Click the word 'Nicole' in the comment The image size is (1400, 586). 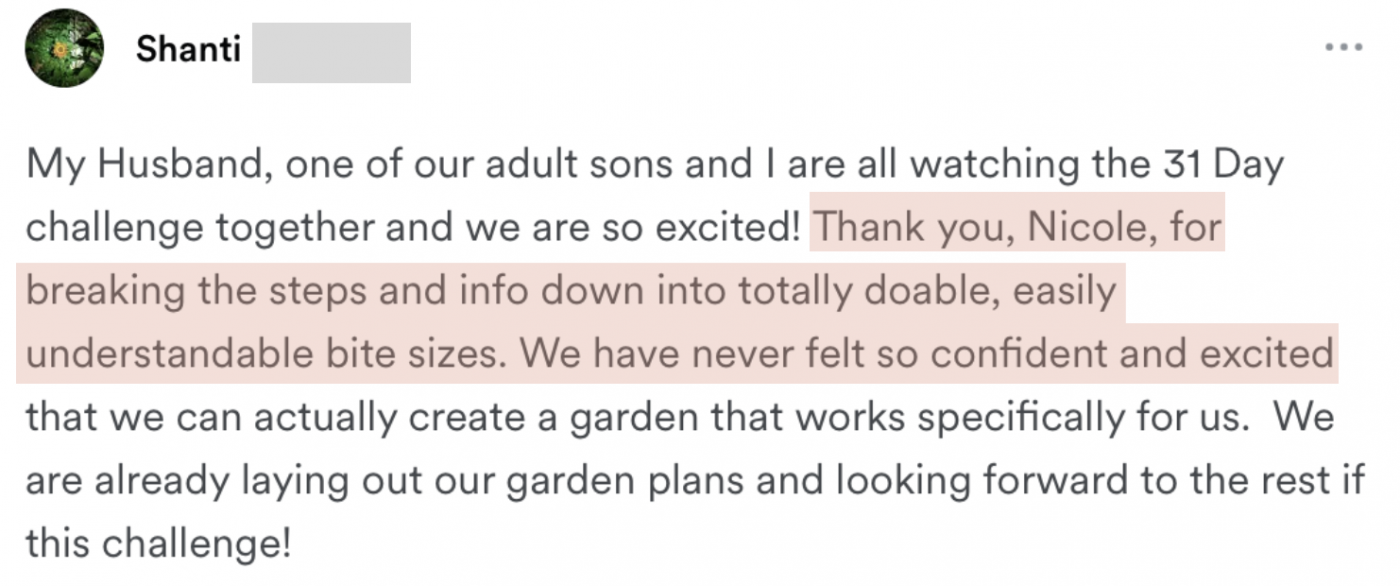(x=1087, y=229)
